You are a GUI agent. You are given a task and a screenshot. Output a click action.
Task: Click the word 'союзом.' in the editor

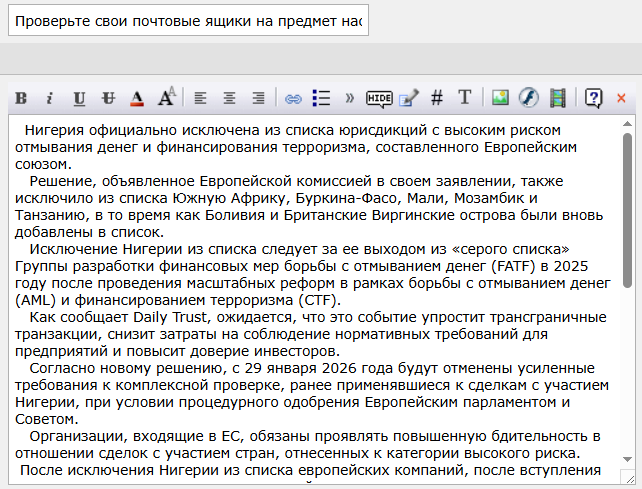pos(43,164)
